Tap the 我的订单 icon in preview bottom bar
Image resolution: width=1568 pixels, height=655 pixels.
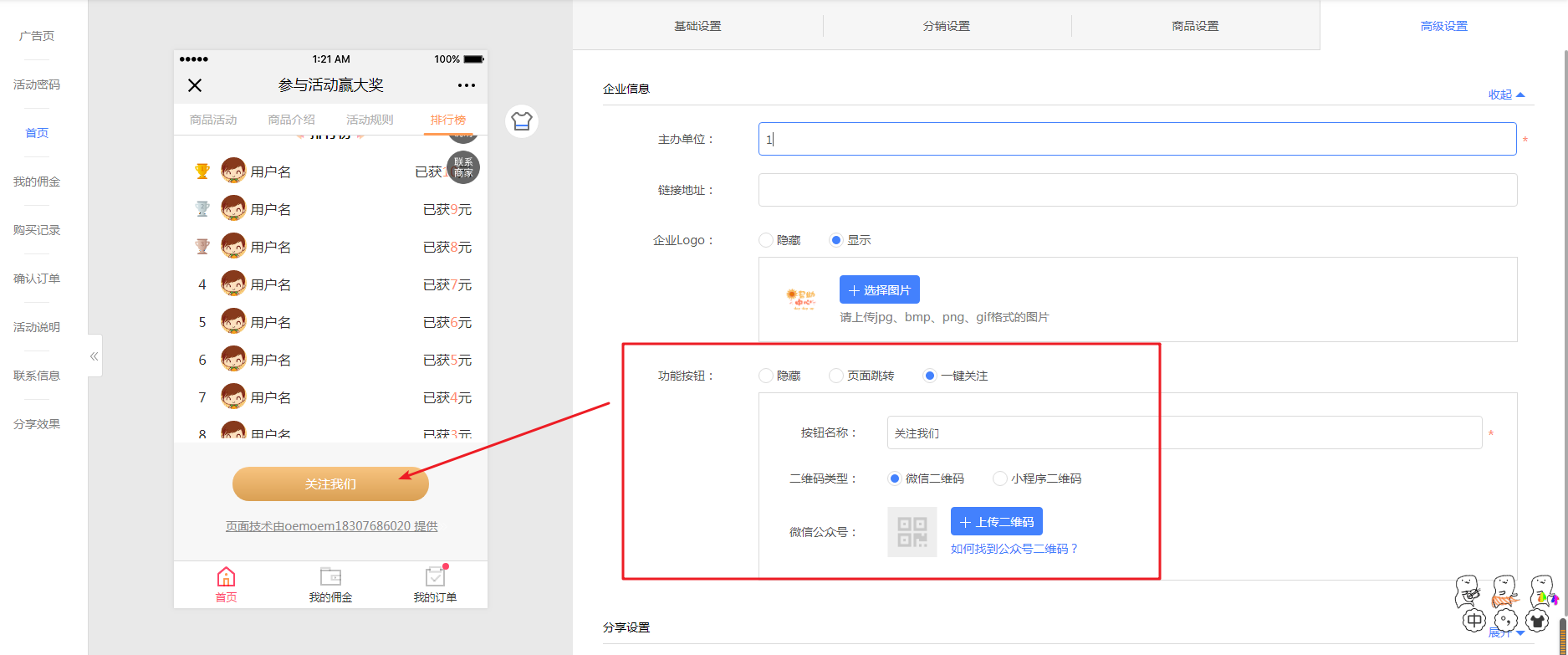pos(435,577)
